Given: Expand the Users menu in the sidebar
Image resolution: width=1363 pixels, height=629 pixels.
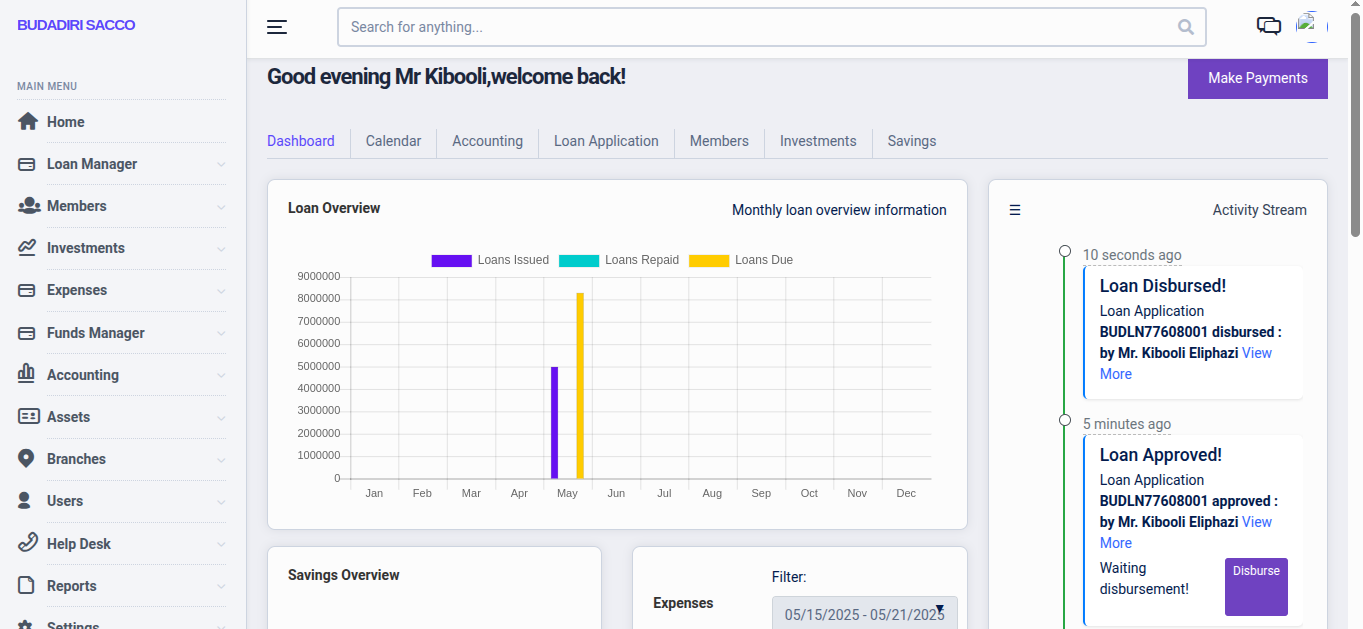Looking at the screenshot, I should click(x=66, y=500).
